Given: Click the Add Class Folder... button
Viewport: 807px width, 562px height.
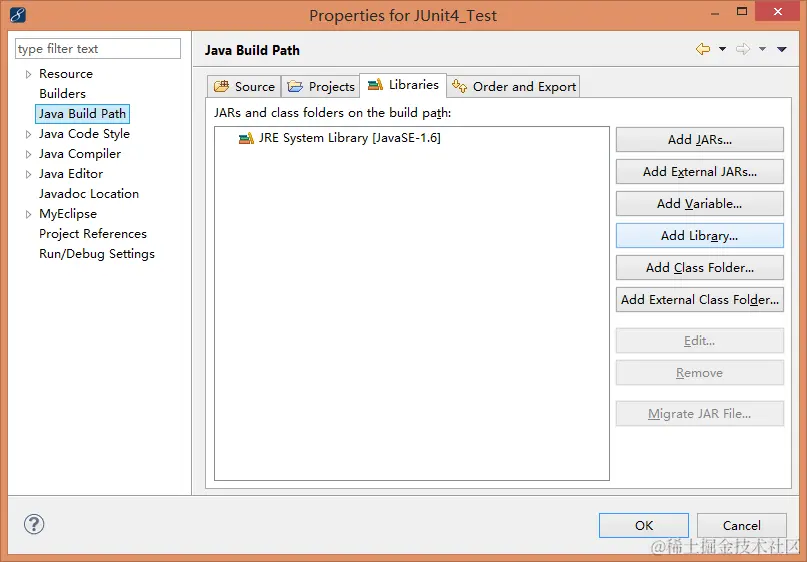Looking at the screenshot, I should [699, 268].
